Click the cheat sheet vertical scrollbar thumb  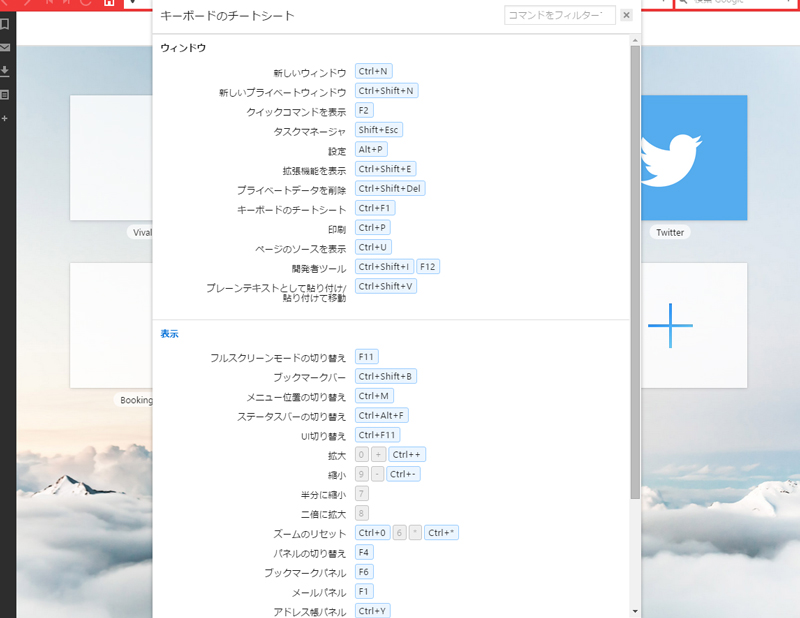click(635, 273)
